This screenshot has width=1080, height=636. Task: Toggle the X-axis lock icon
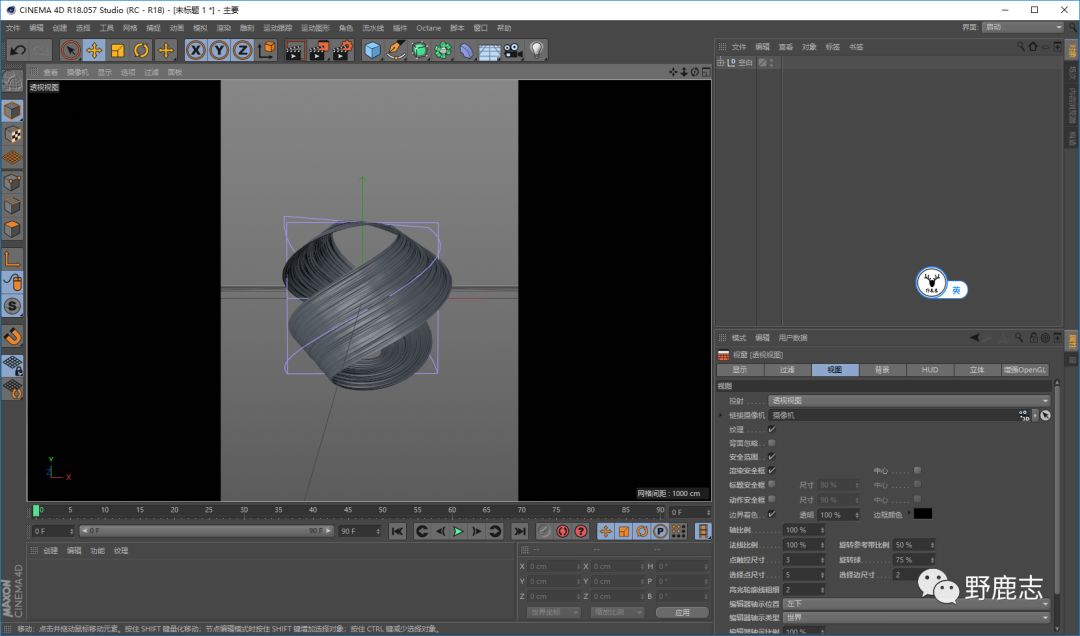(x=196, y=50)
